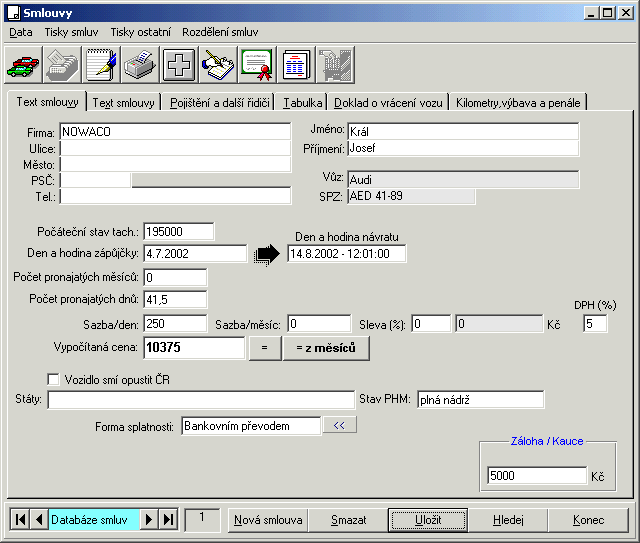This screenshot has width=640, height=543.
Task: Click Forma splatnosti field Bankovním převodem
Action: point(251,426)
